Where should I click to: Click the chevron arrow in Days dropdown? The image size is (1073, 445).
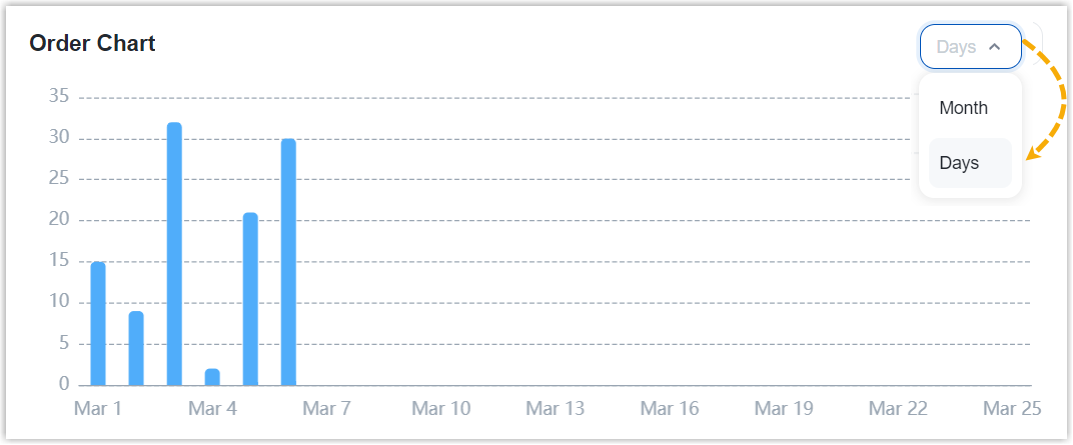pyautogui.click(x=994, y=47)
